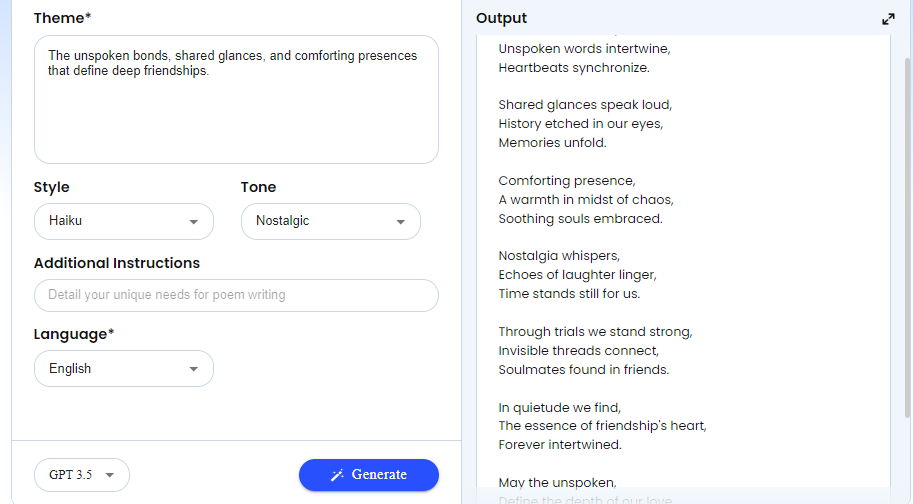
Task: Click the Language dropdown arrow icon
Action: (194, 369)
